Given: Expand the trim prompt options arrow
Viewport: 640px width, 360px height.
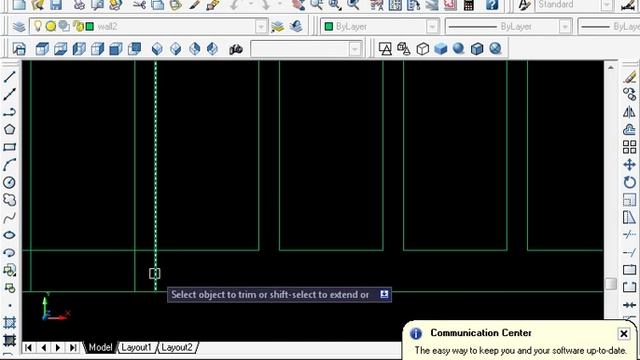Looking at the screenshot, I should point(384,294).
